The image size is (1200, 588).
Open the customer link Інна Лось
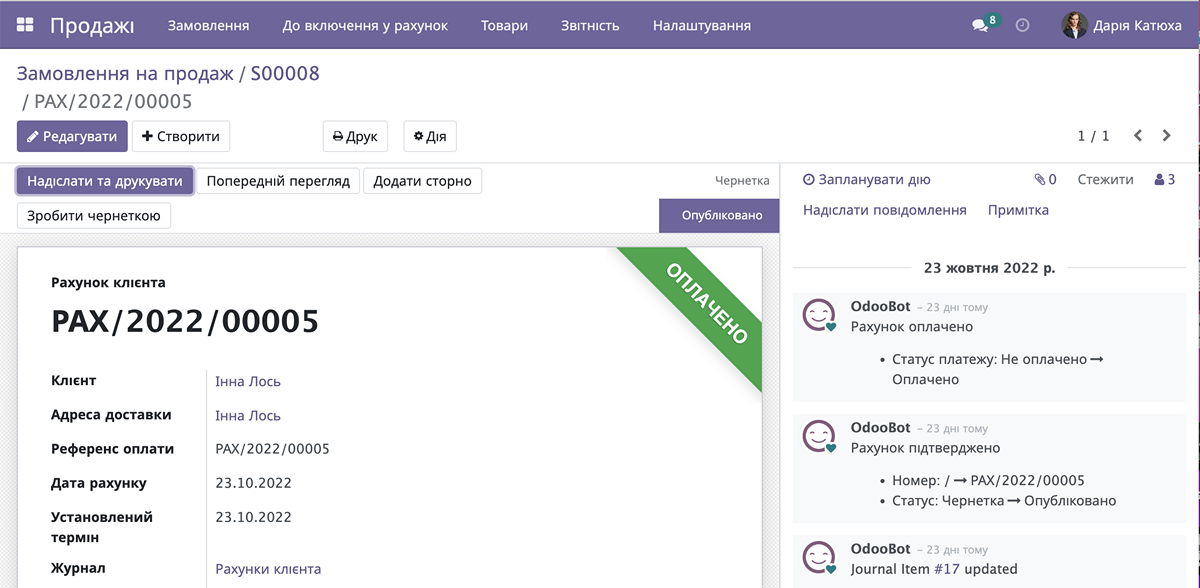(249, 382)
